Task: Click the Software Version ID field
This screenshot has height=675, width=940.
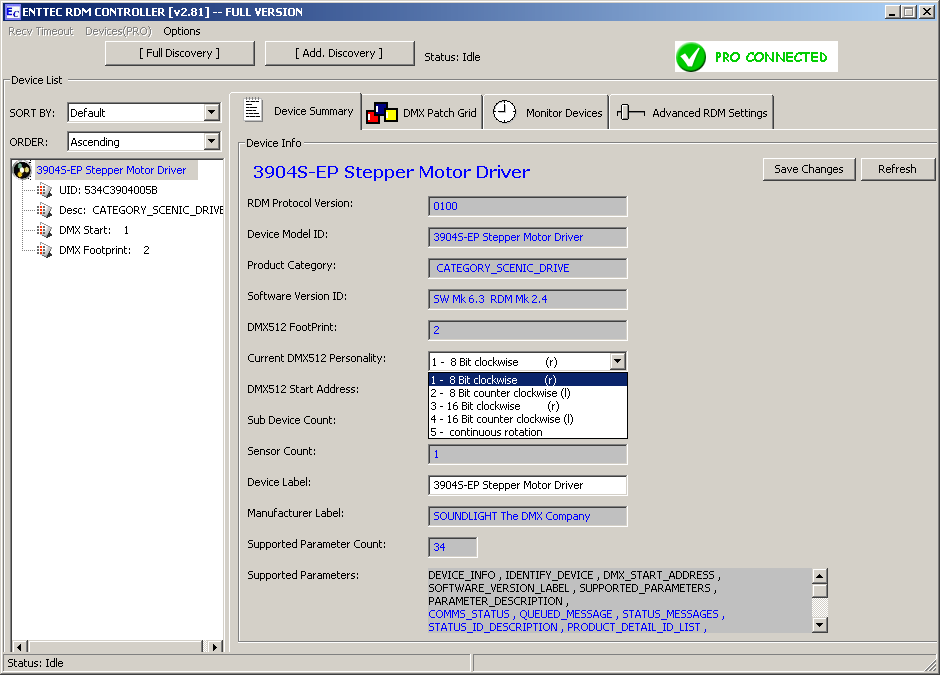Action: [528, 299]
